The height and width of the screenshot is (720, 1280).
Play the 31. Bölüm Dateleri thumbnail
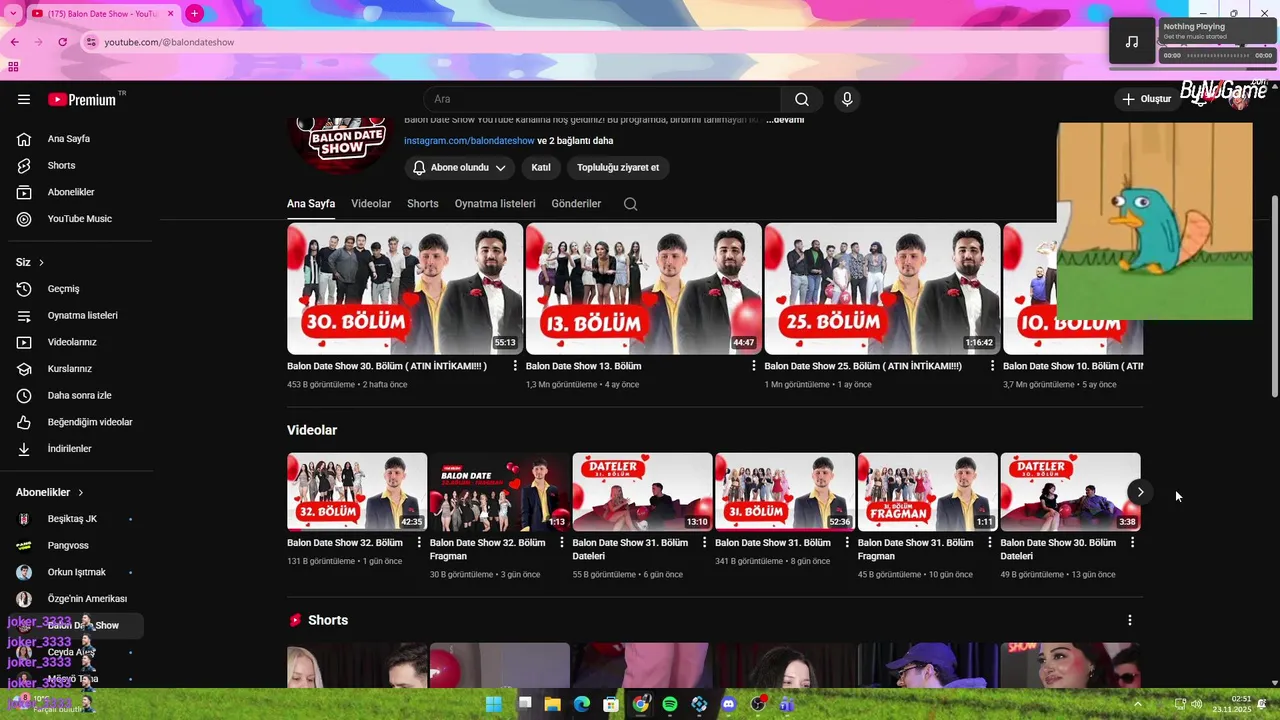pyautogui.click(x=642, y=491)
